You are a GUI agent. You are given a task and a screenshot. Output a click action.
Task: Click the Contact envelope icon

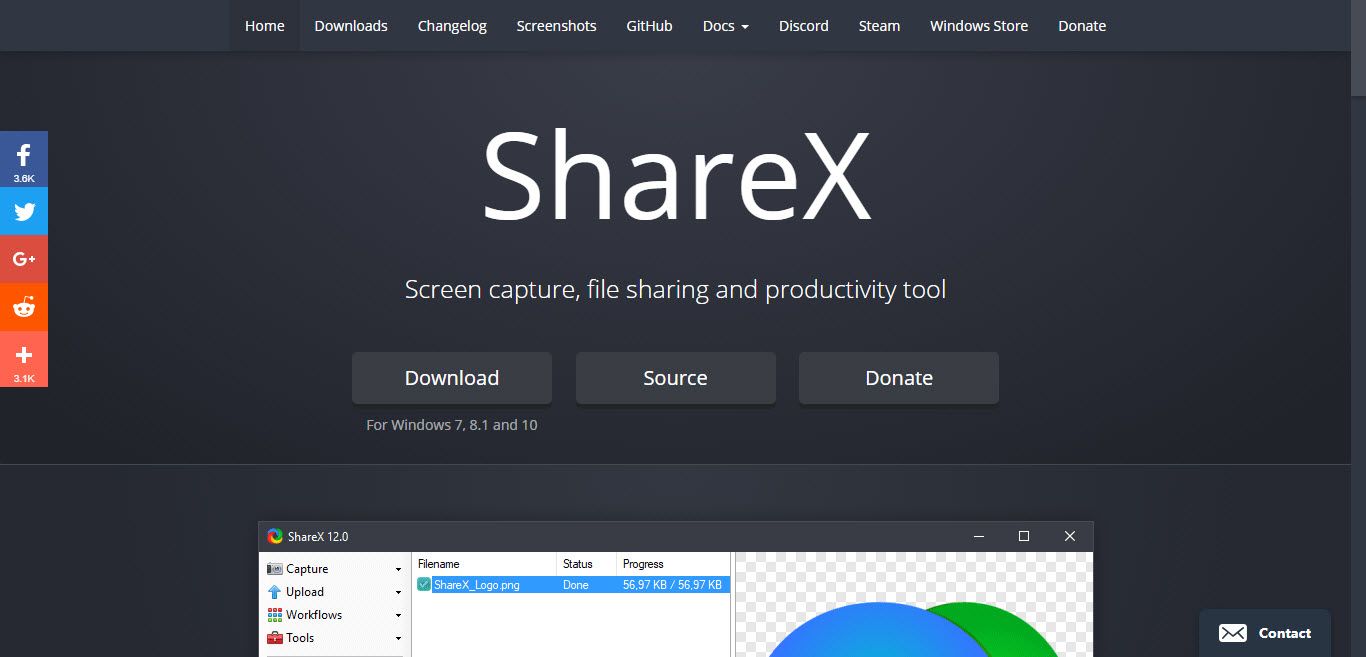pyautogui.click(x=1232, y=633)
